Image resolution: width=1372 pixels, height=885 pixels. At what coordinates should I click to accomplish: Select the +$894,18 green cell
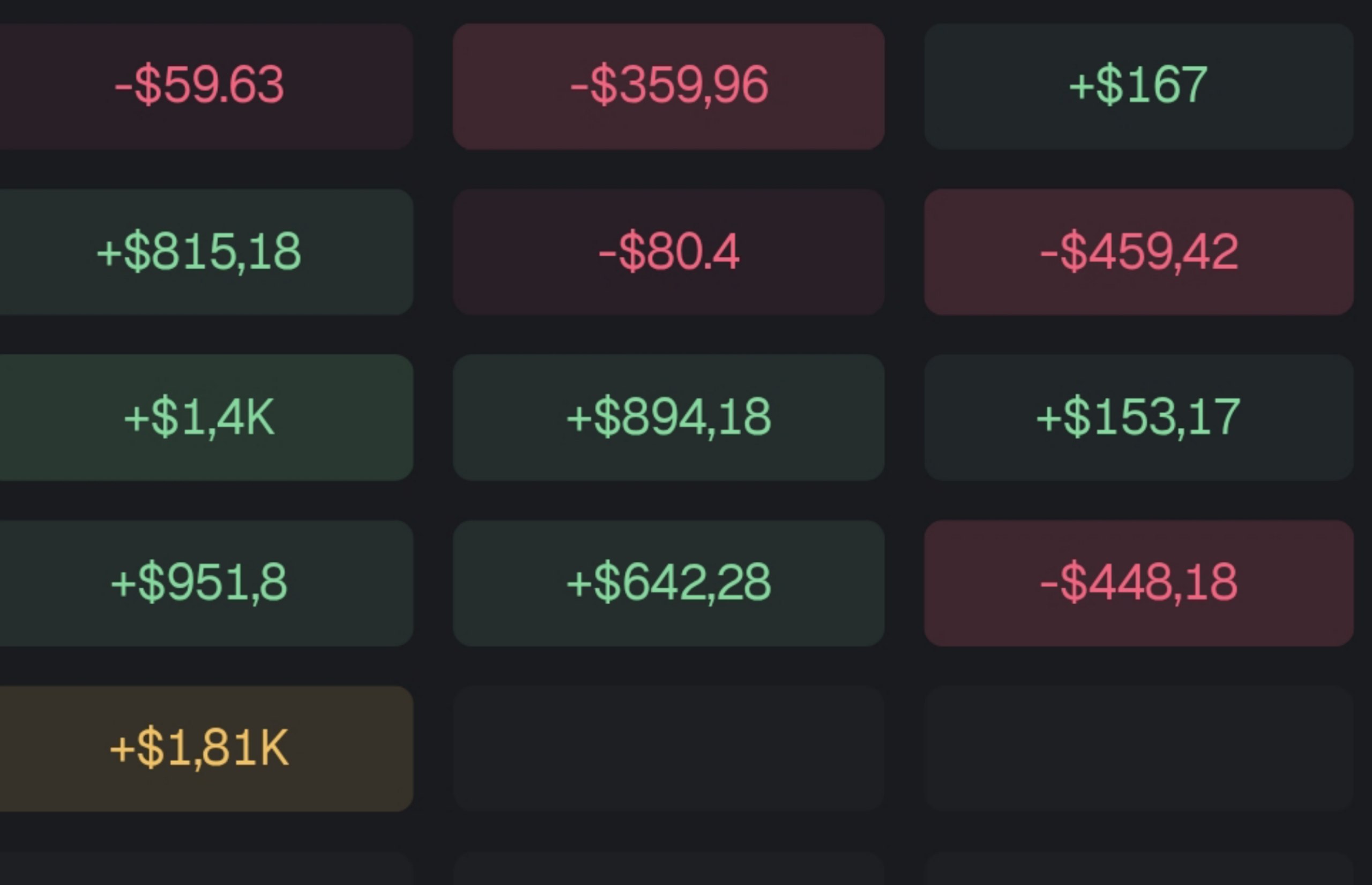point(668,417)
